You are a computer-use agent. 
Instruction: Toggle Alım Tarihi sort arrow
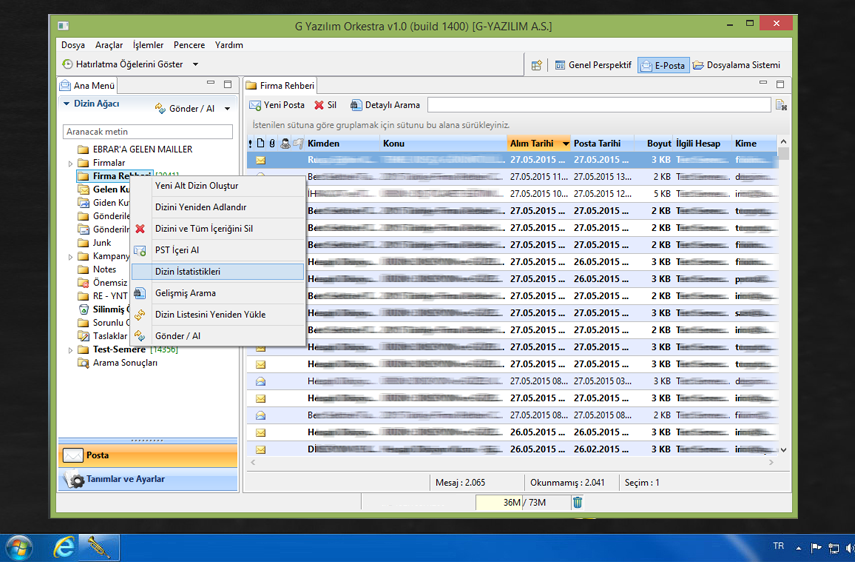tap(565, 144)
